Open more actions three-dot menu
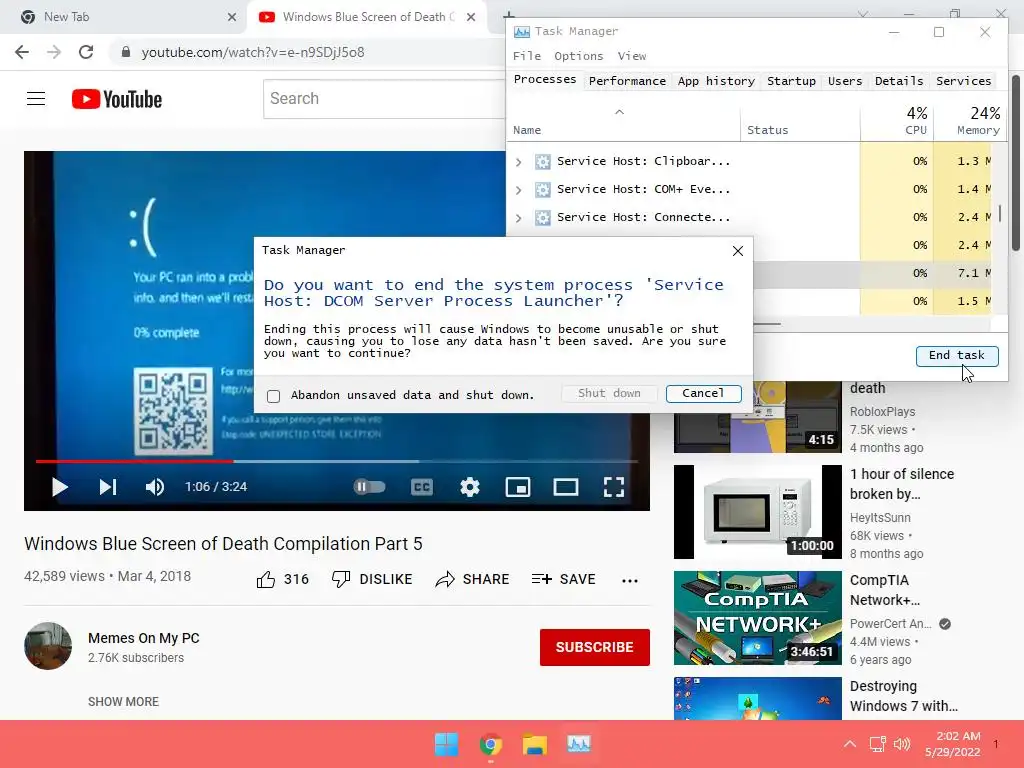The height and width of the screenshot is (768, 1024). [x=630, y=580]
